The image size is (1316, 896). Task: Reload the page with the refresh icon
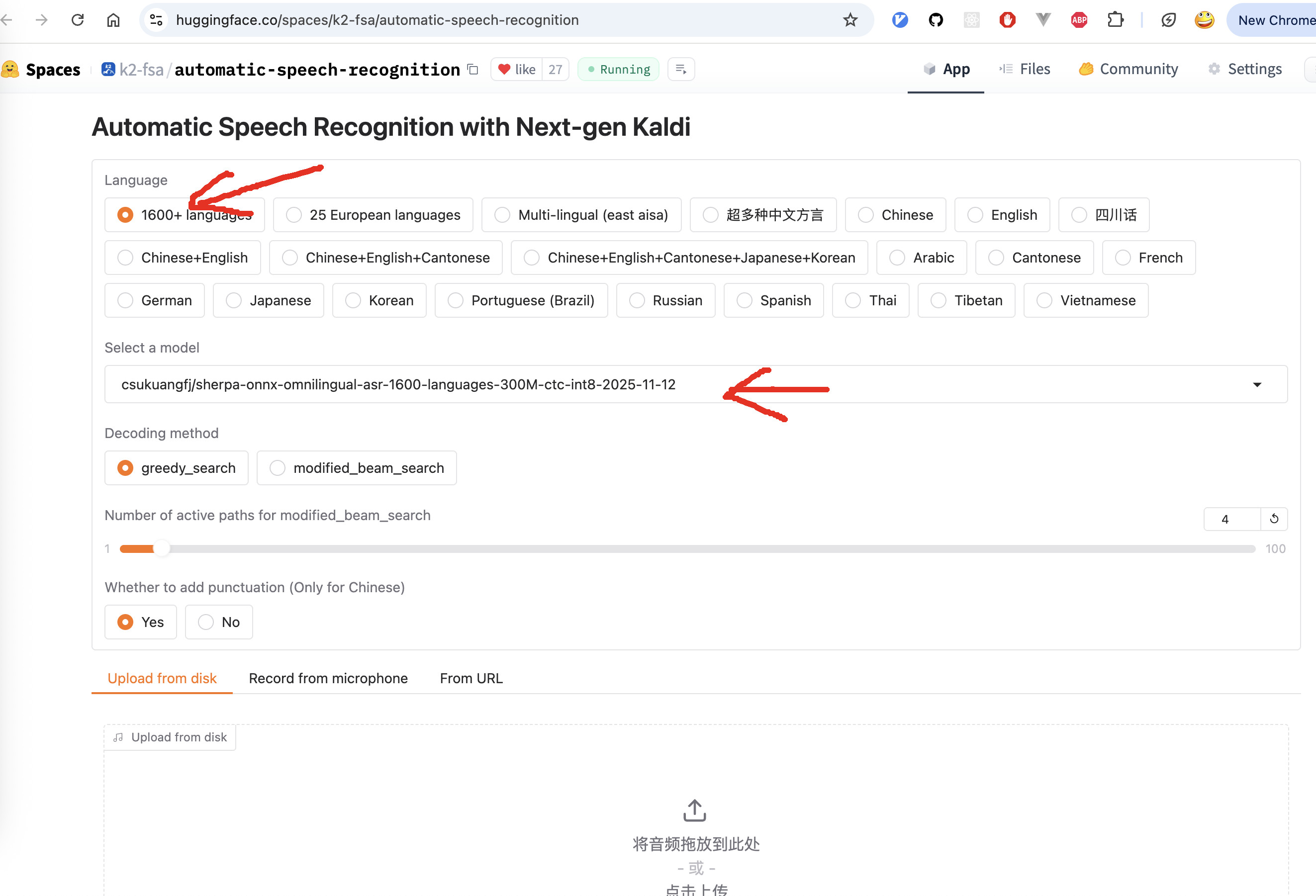78,20
